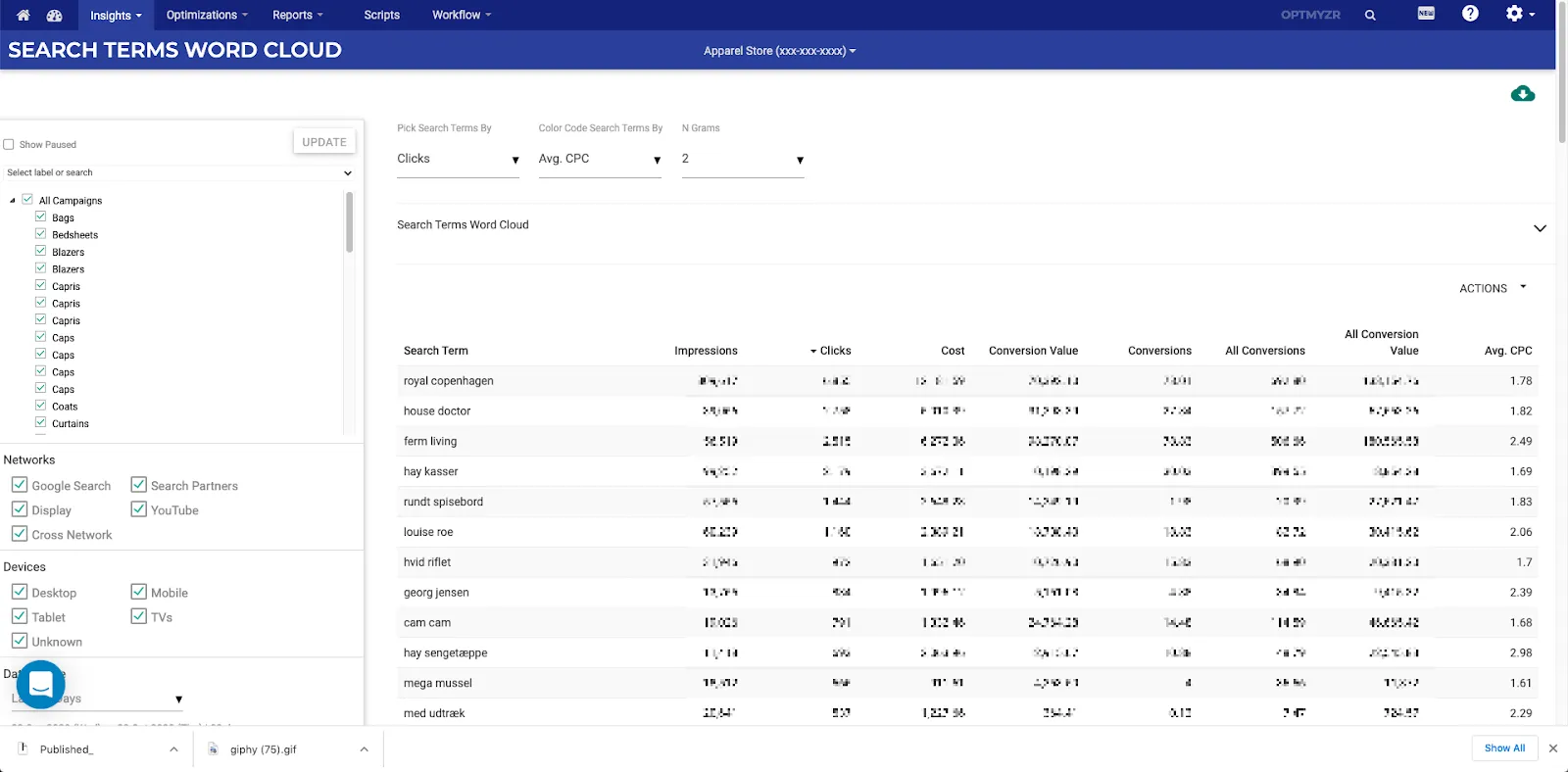Image resolution: width=1568 pixels, height=772 pixels.
Task: Open the Workflow menu
Action: [462, 15]
